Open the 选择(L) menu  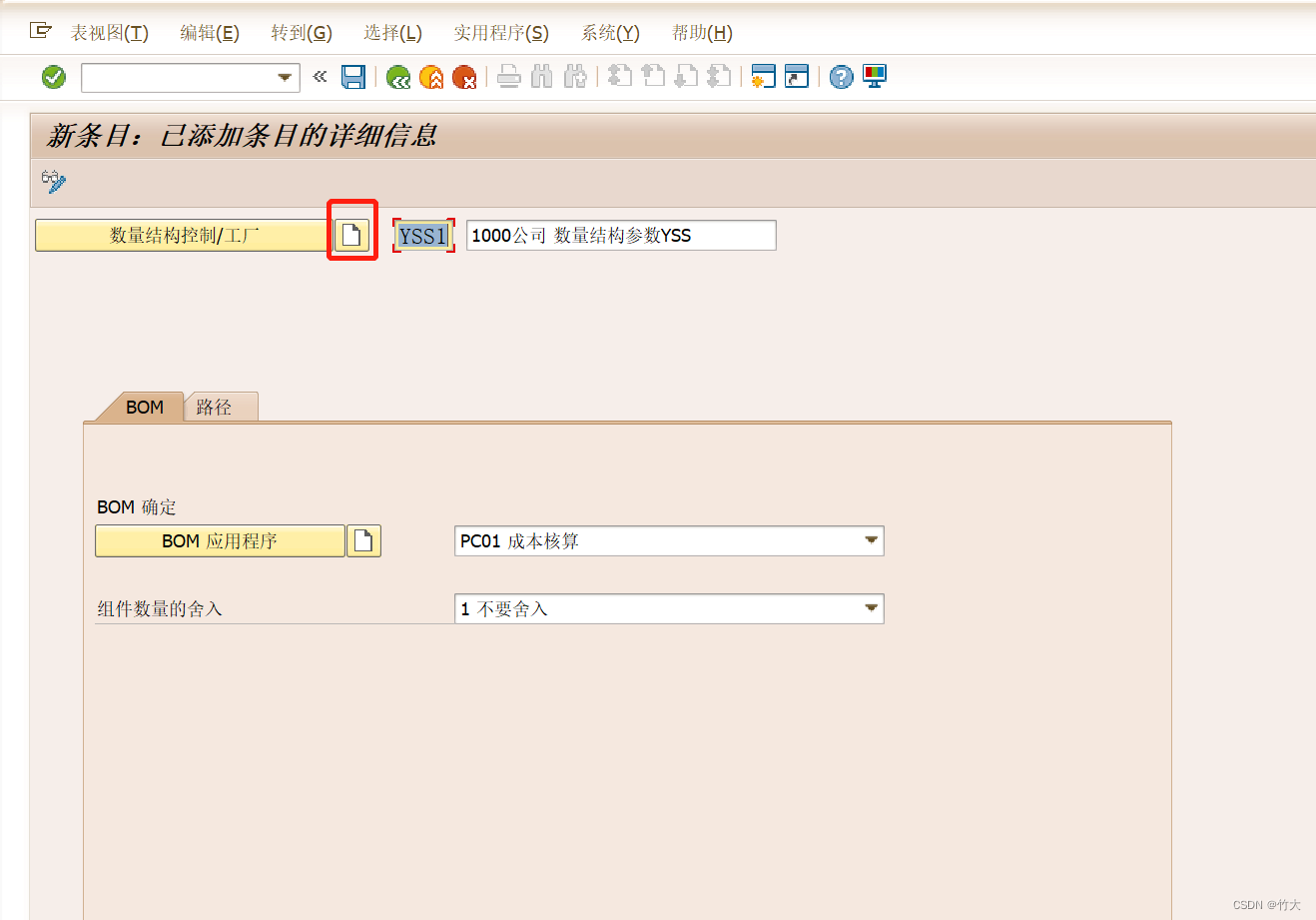tap(392, 33)
